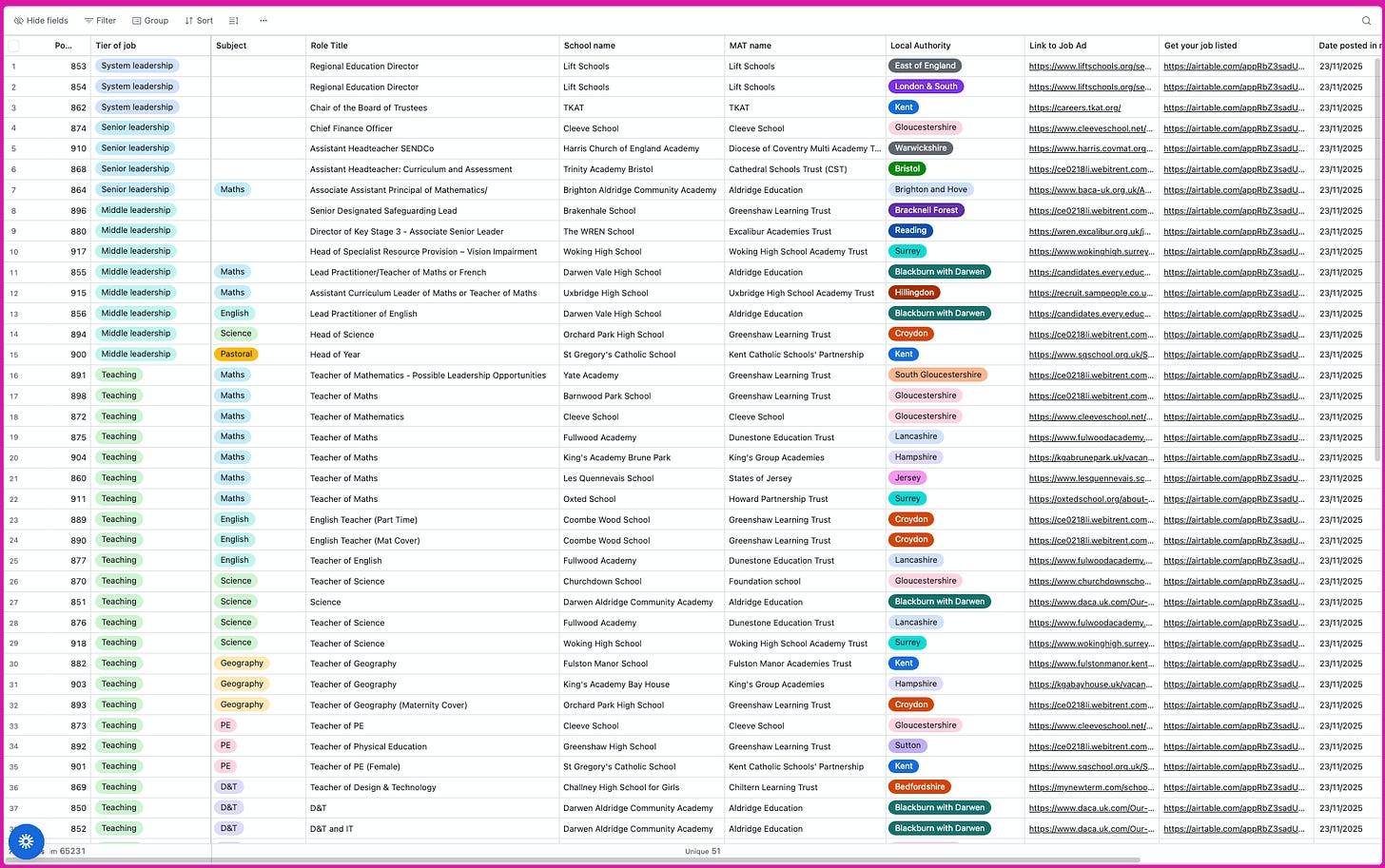Click the Subject column header

point(258,46)
